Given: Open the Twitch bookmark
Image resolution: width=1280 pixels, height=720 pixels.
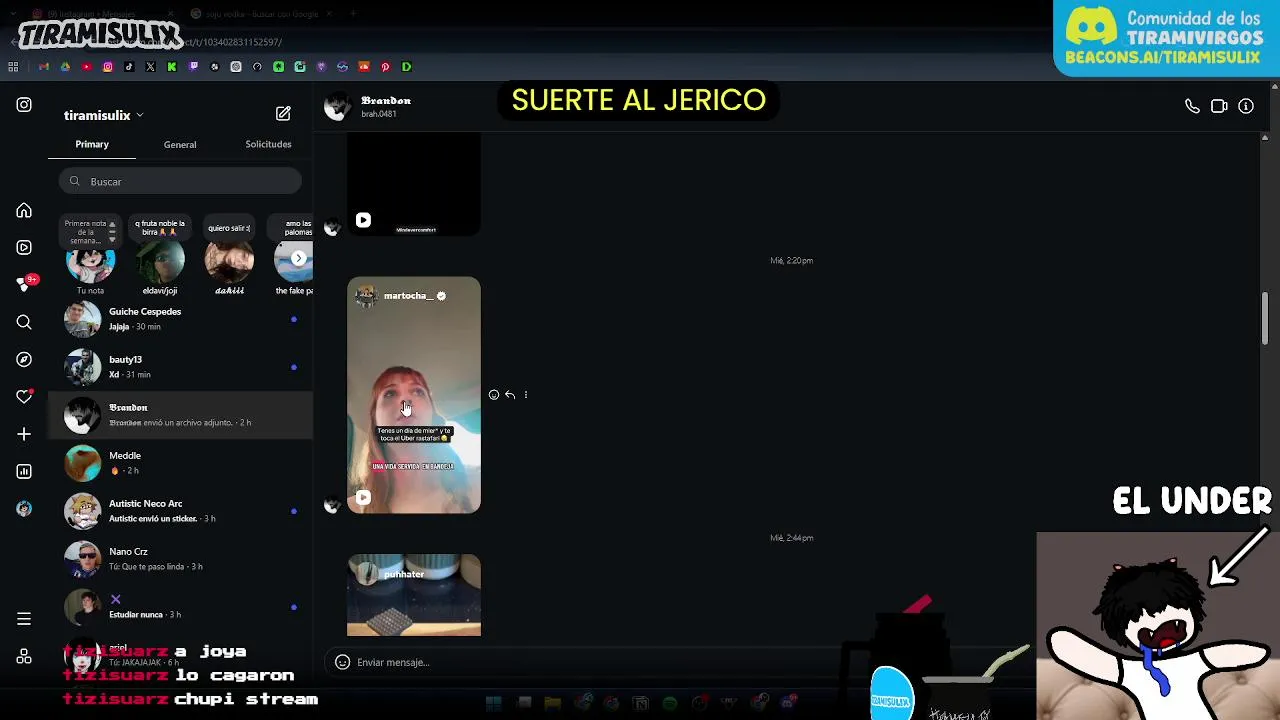Looking at the screenshot, I should point(193,67).
